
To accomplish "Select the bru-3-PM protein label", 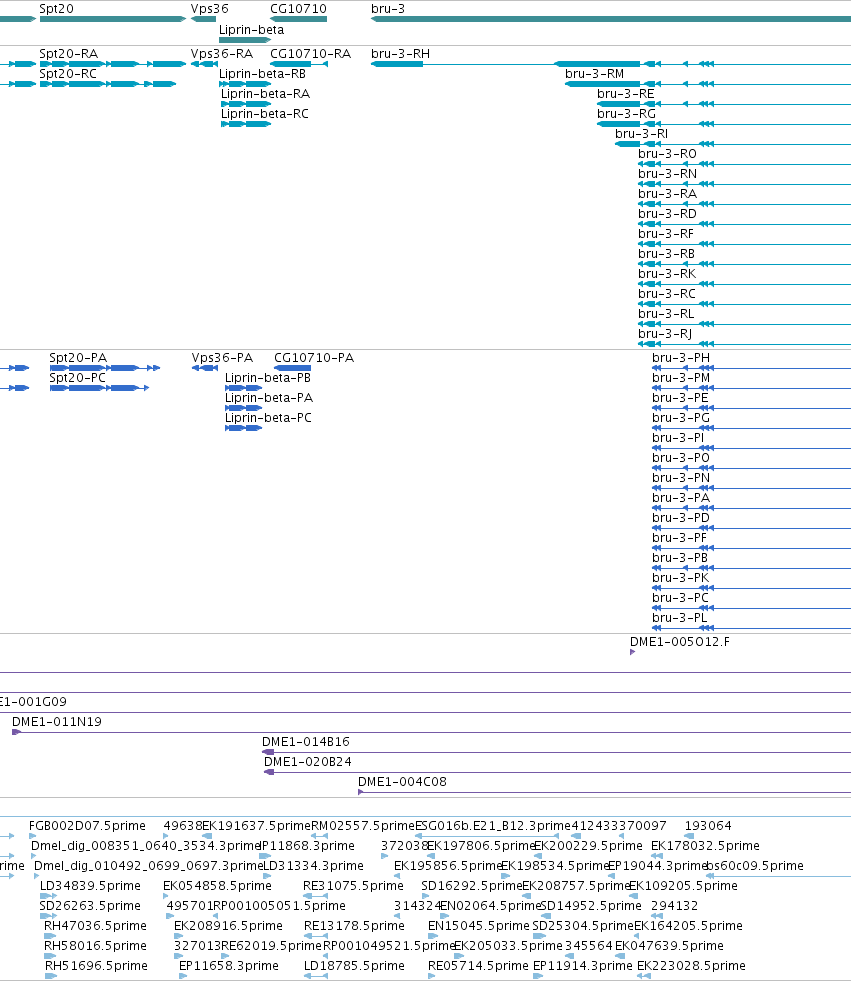I will pyautogui.click(x=681, y=378).
